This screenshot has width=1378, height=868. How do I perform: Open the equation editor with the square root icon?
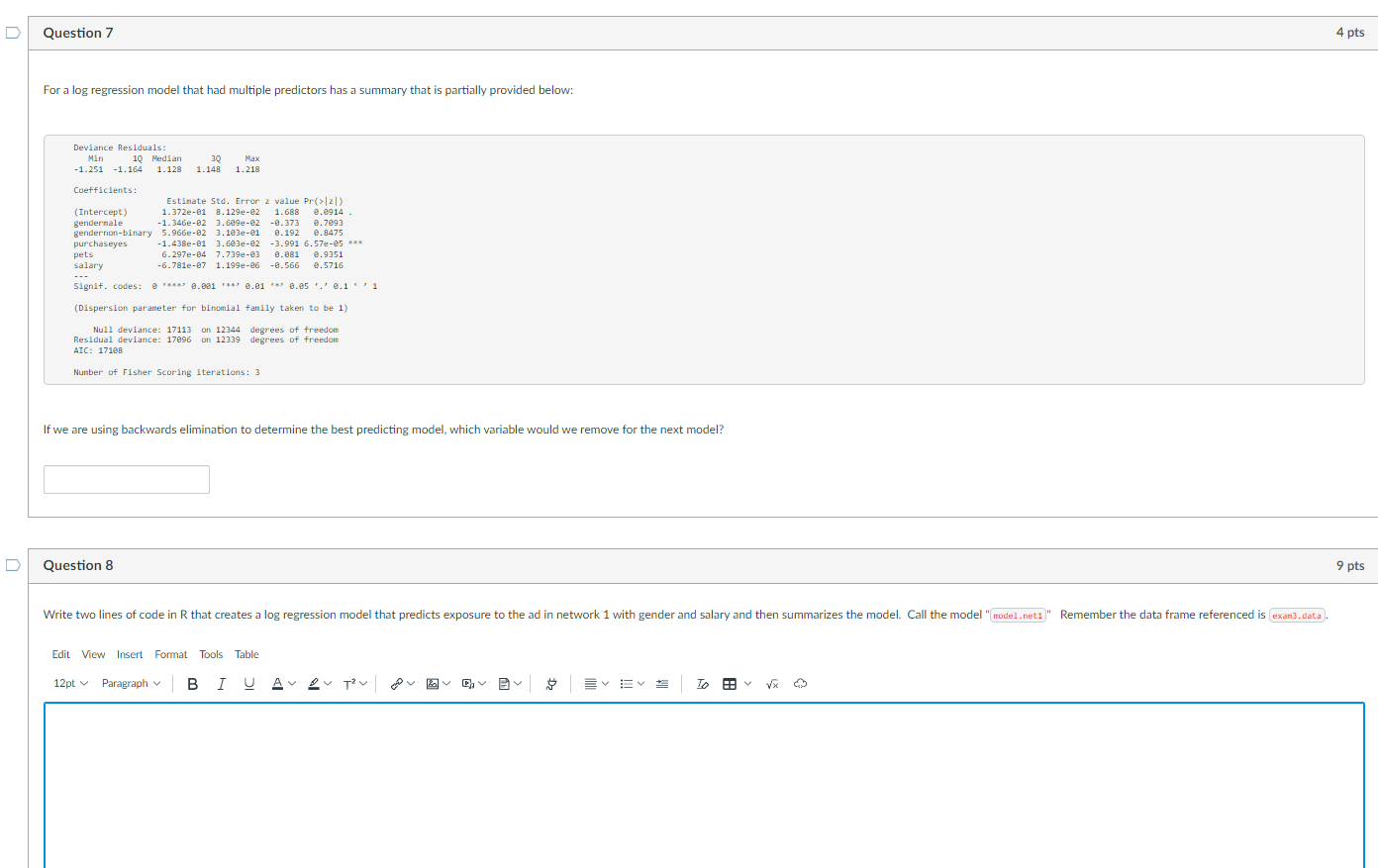point(772,683)
